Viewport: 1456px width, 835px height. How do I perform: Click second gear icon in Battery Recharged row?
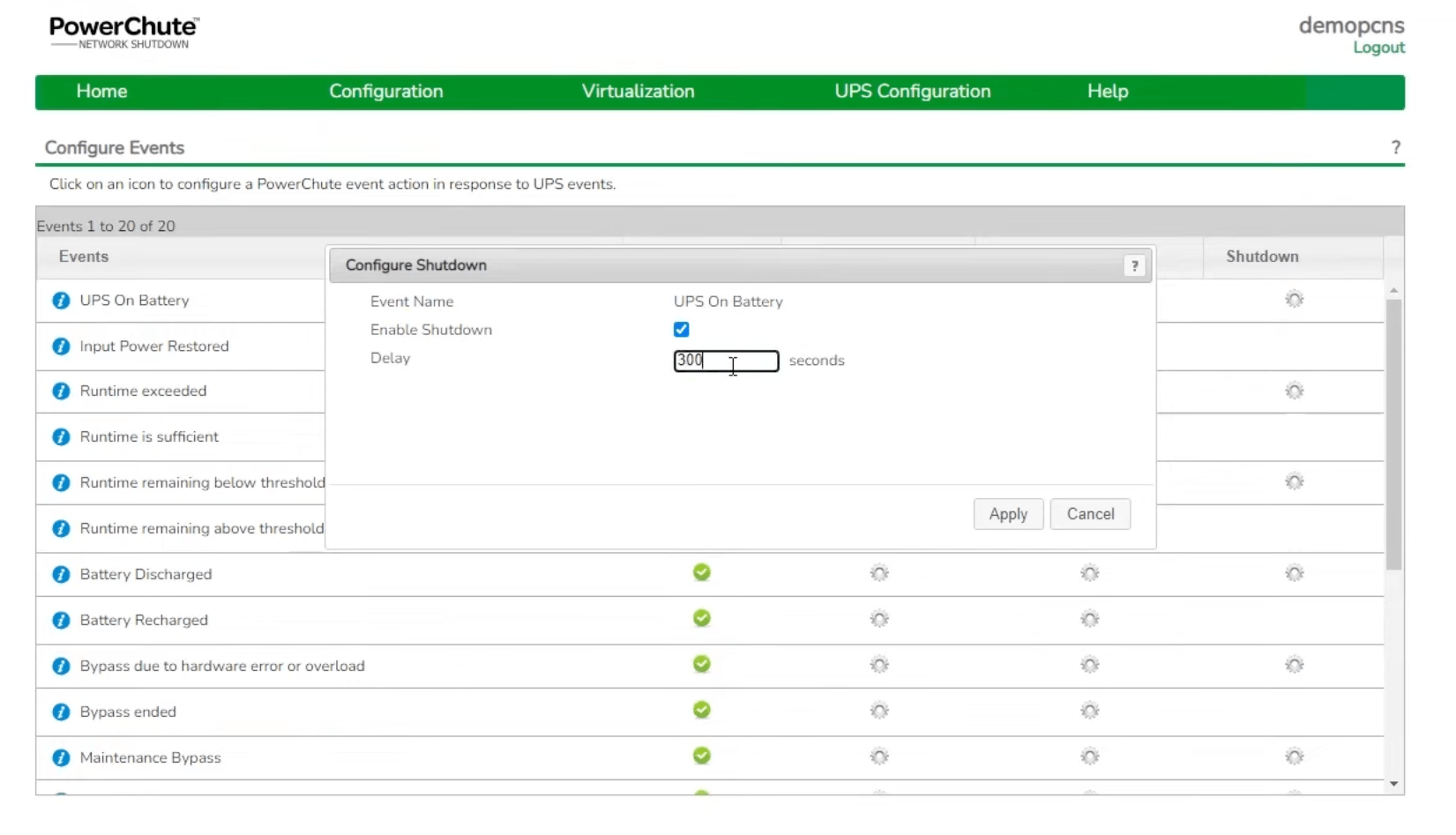1090,620
